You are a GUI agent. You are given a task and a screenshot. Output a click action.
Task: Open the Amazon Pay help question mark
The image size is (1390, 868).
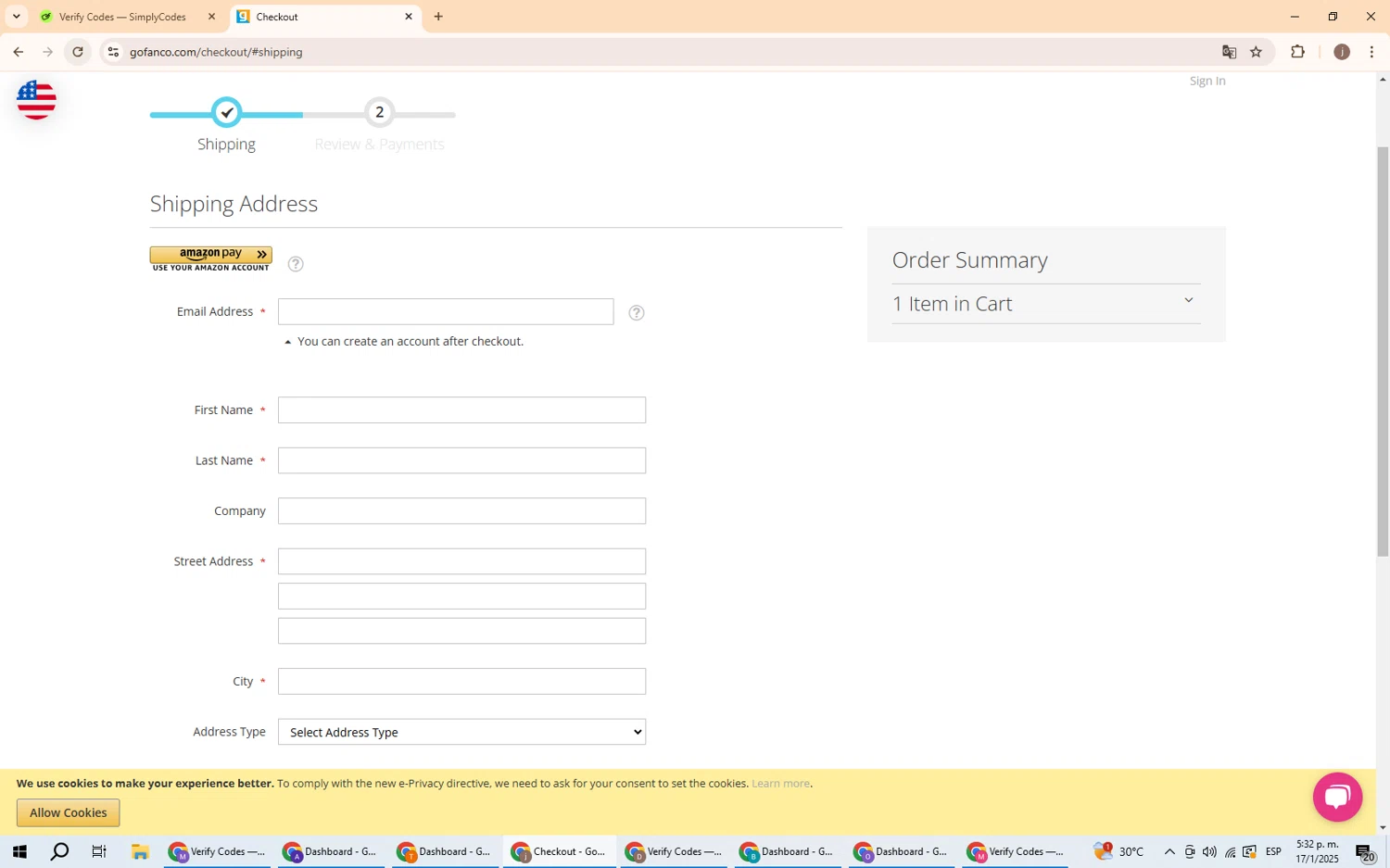click(296, 264)
